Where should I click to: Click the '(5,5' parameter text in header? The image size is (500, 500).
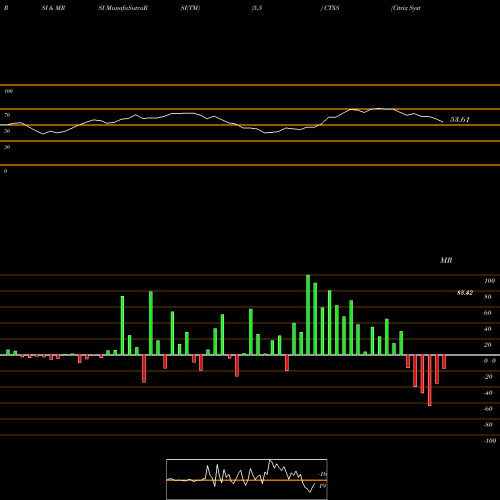[257, 8]
